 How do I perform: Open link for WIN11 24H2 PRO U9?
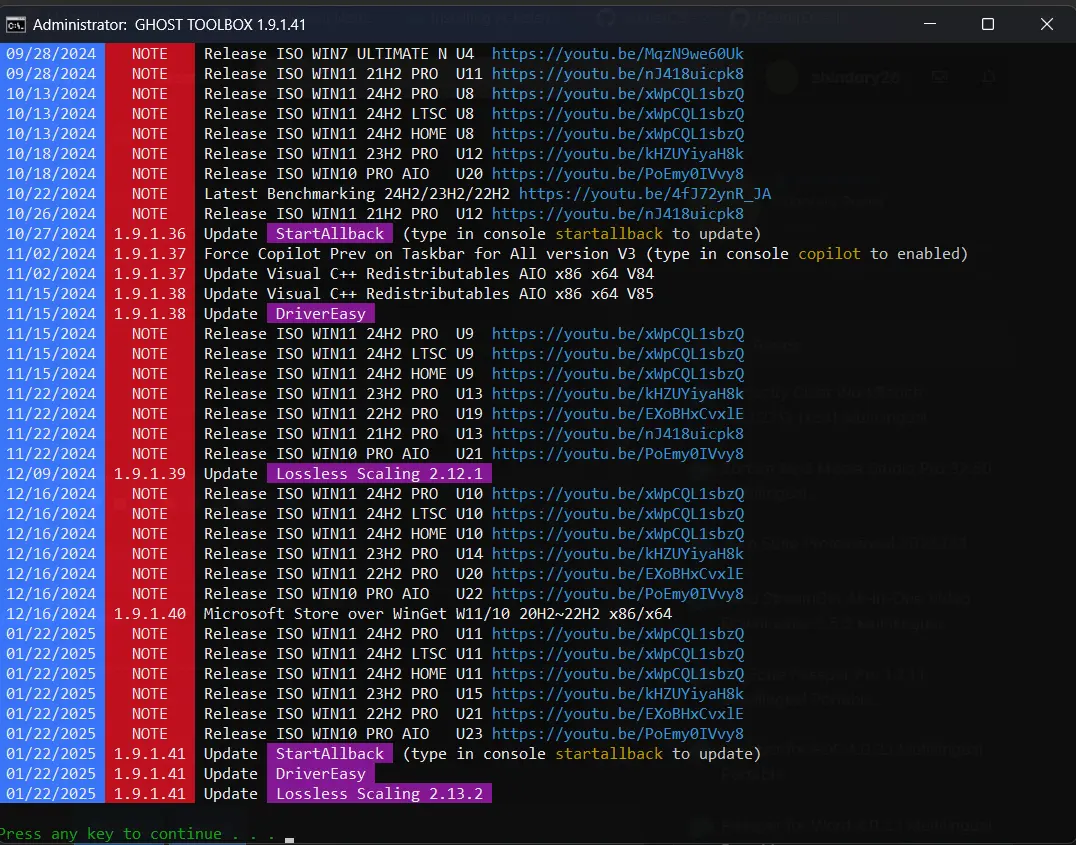(x=618, y=334)
